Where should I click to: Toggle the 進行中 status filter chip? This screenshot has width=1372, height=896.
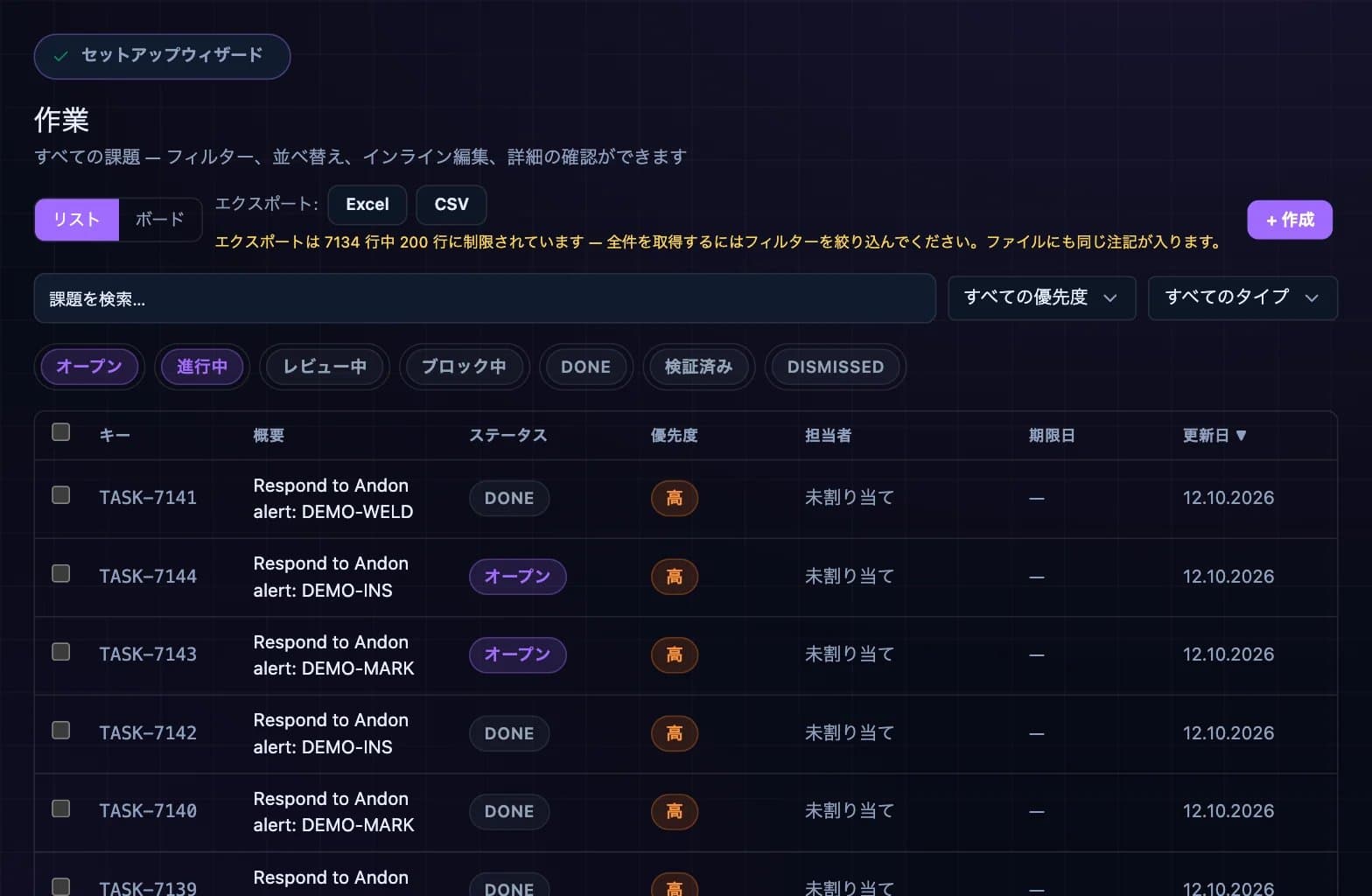tap(202, 367)
